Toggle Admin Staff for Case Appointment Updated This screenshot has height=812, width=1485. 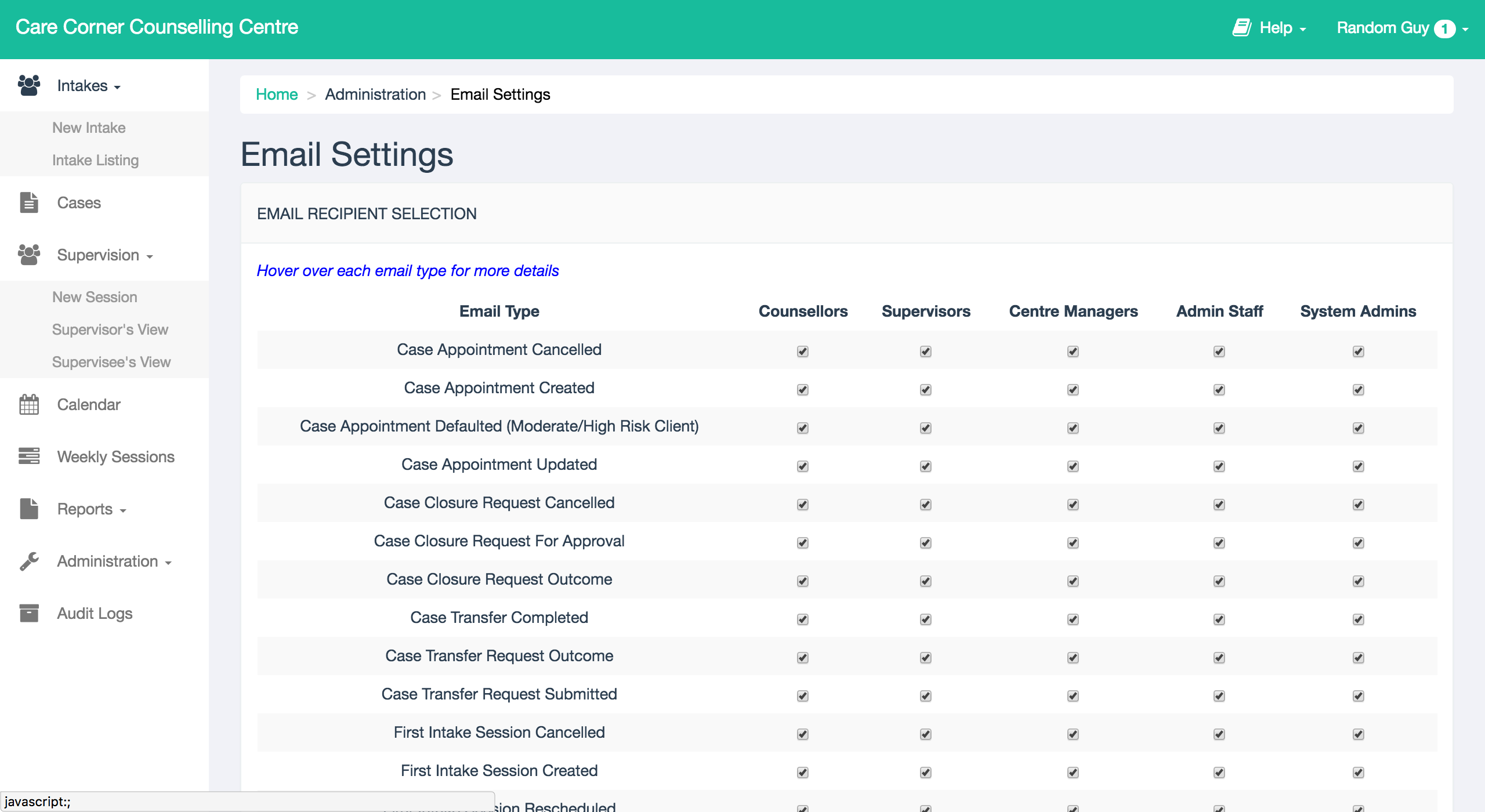1219,466
